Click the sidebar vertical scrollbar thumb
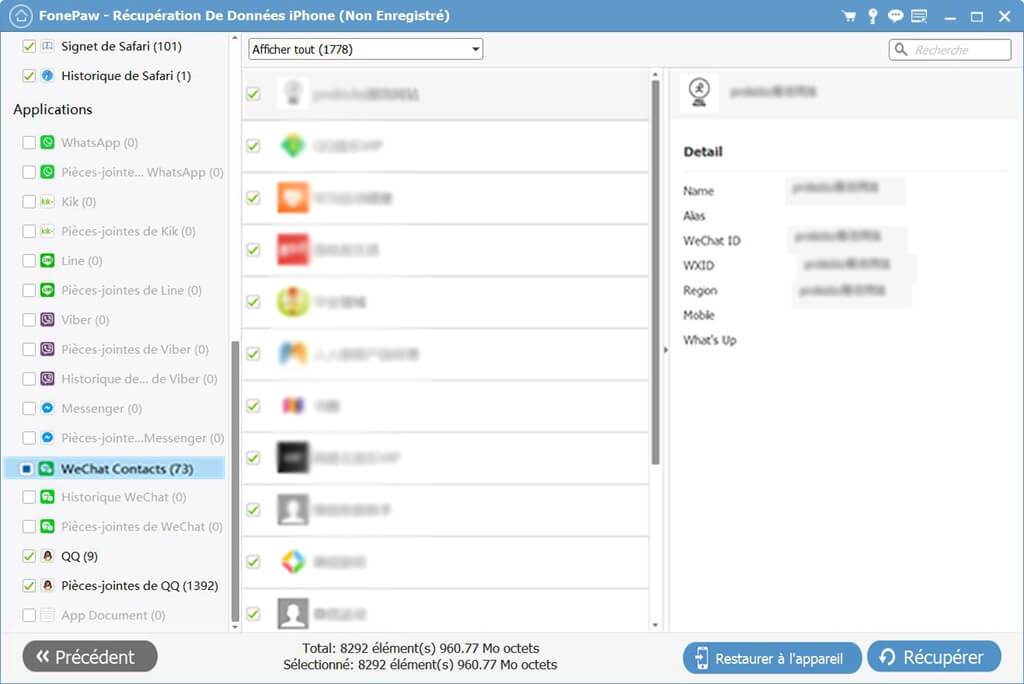Image resolution: width=1024 pixels, height=684 pixels. [235, 481]
